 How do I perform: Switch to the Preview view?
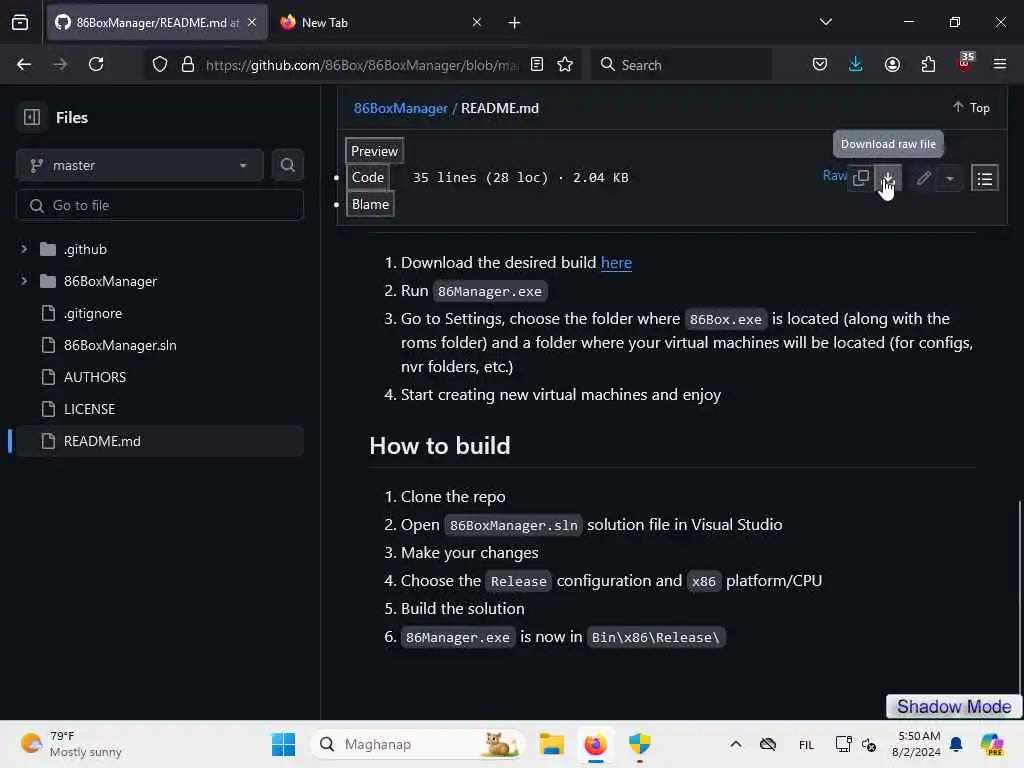(374, 151)
